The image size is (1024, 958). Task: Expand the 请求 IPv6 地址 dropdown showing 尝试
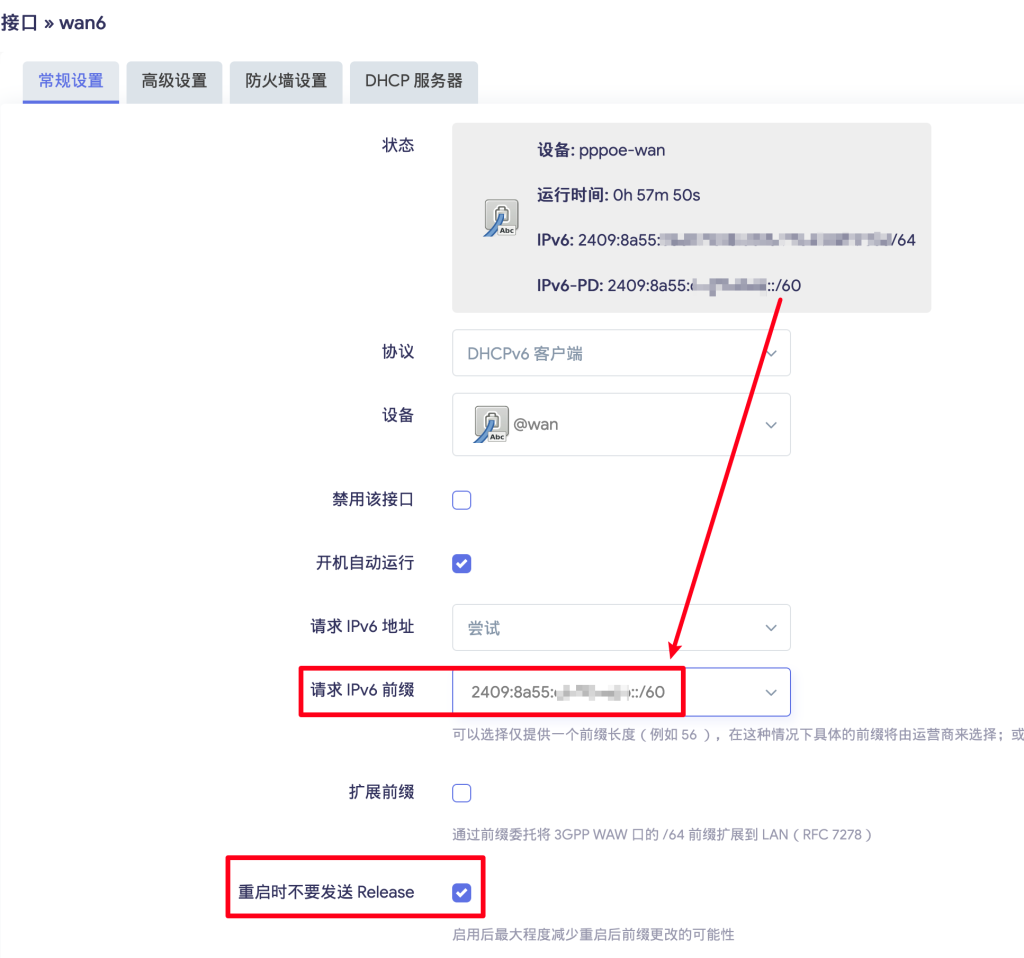(x=621, y=628)
